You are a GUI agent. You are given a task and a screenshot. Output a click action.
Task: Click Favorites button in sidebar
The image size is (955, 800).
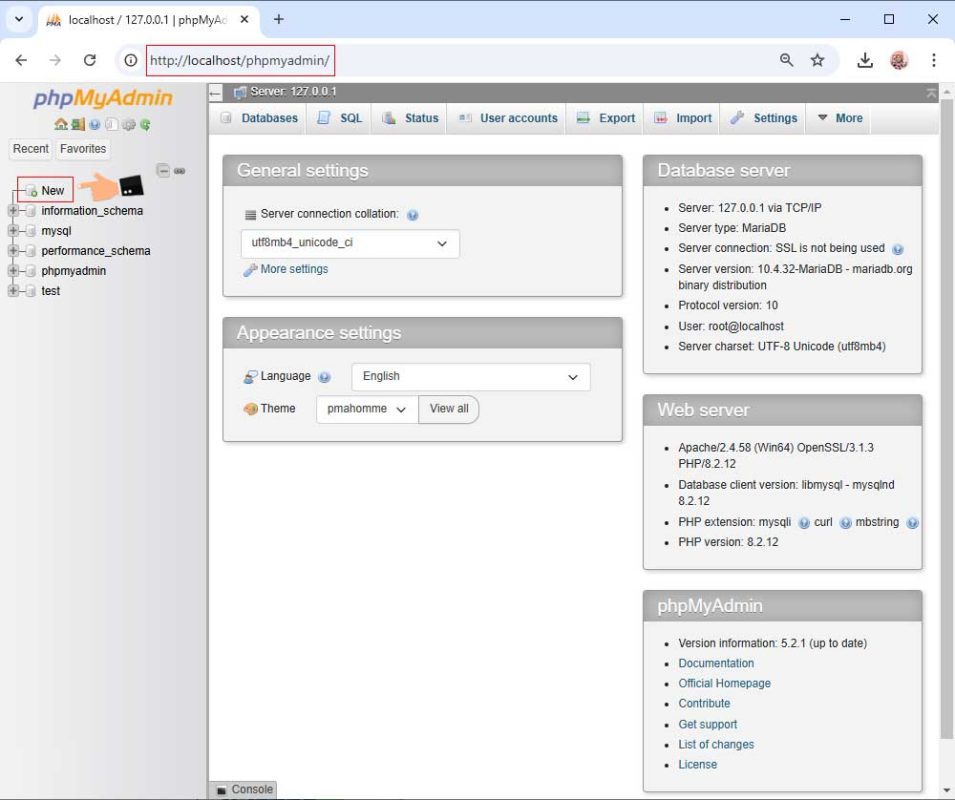tap(83, 149)
